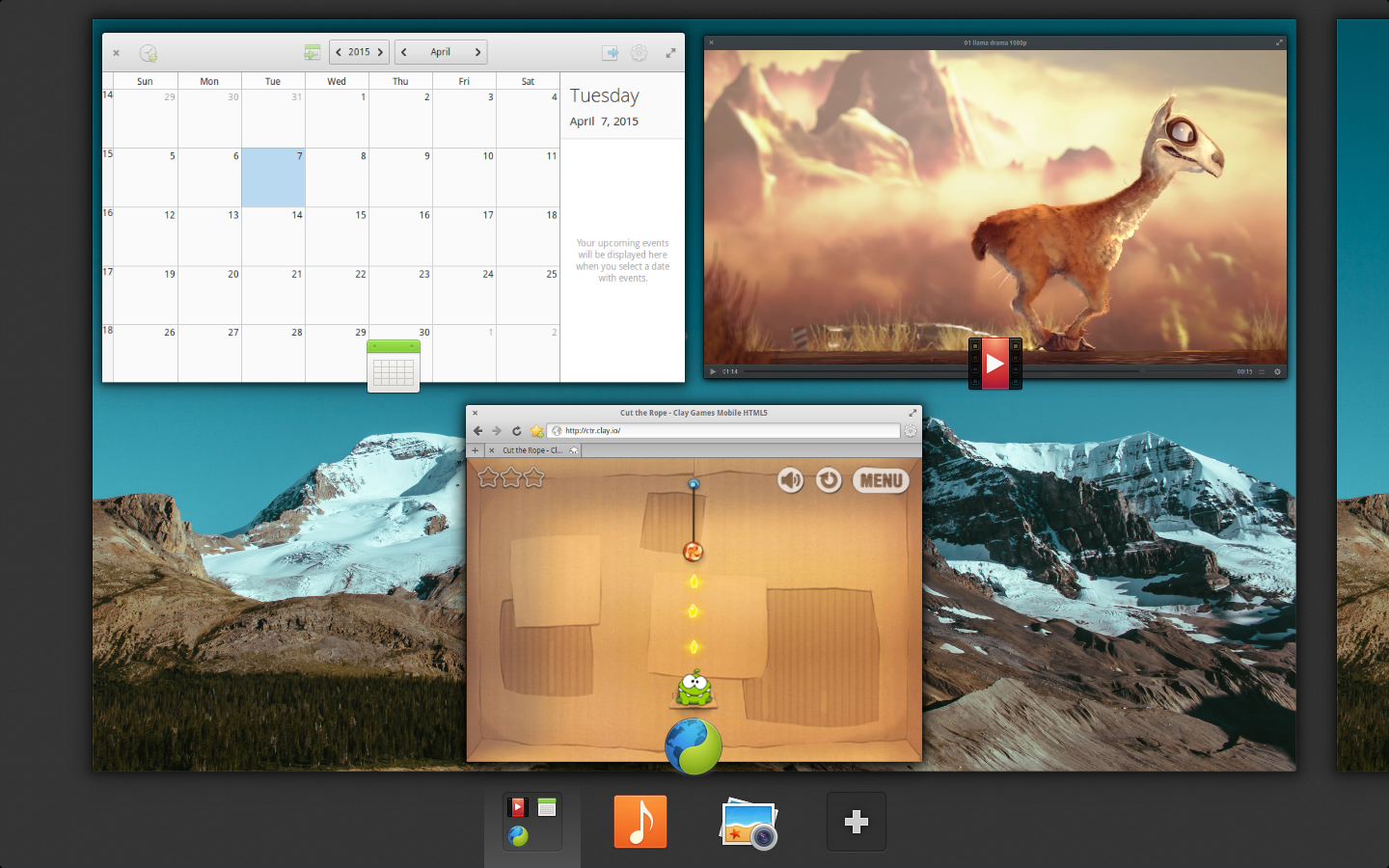Reload the Cut the Rope page
This screenshot has height=868, width=1389.
517,431
